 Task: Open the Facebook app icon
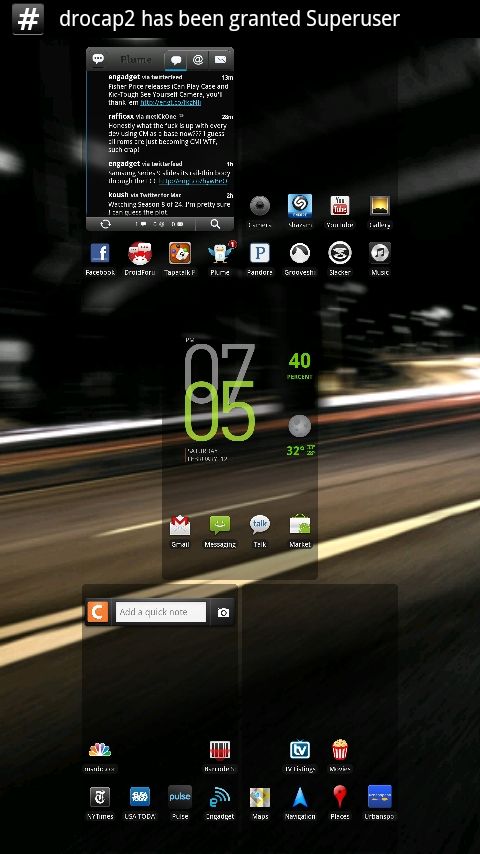100,253
